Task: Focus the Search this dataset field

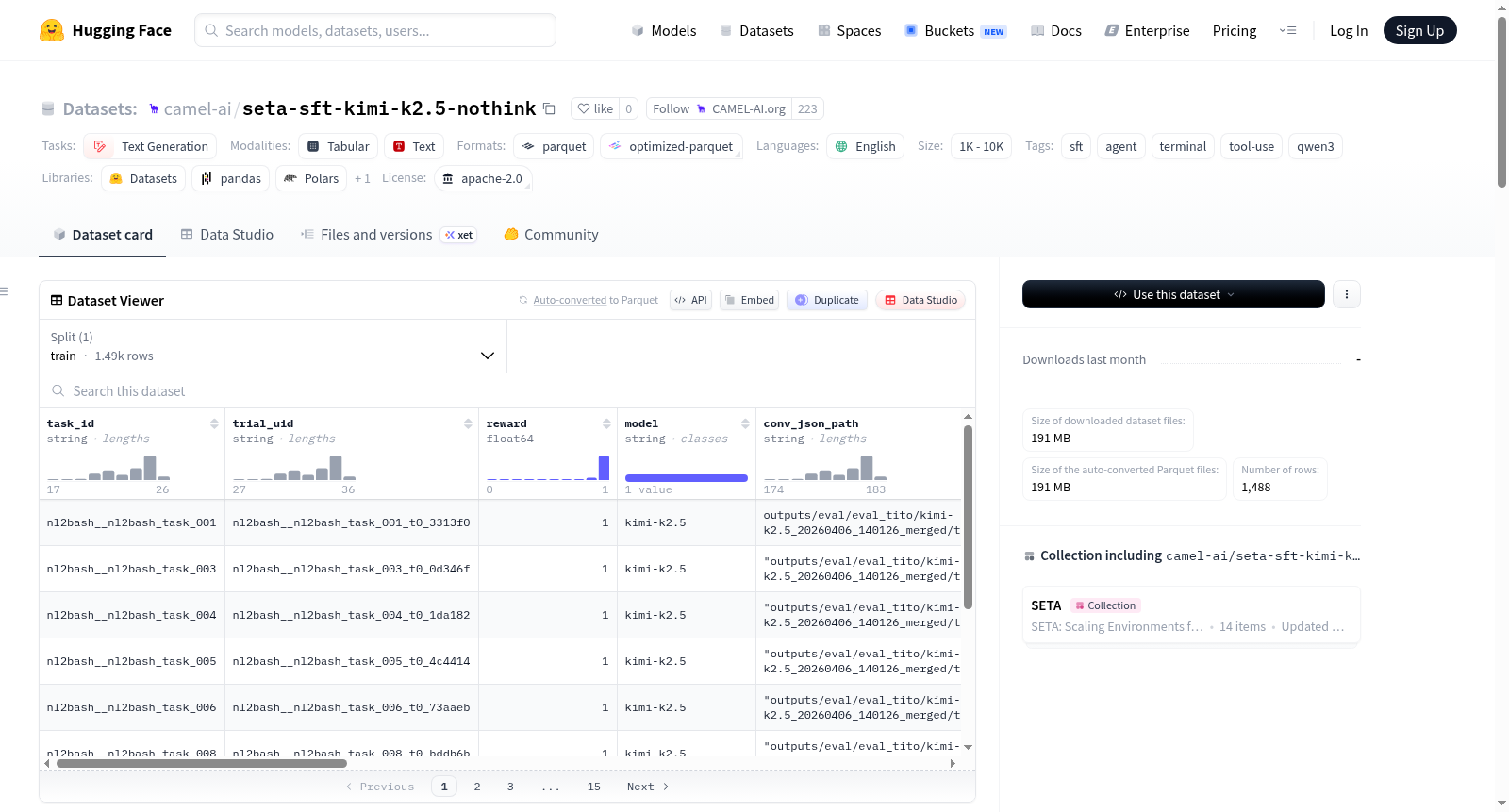Action: pyautogui.click(x=507, y=390)
